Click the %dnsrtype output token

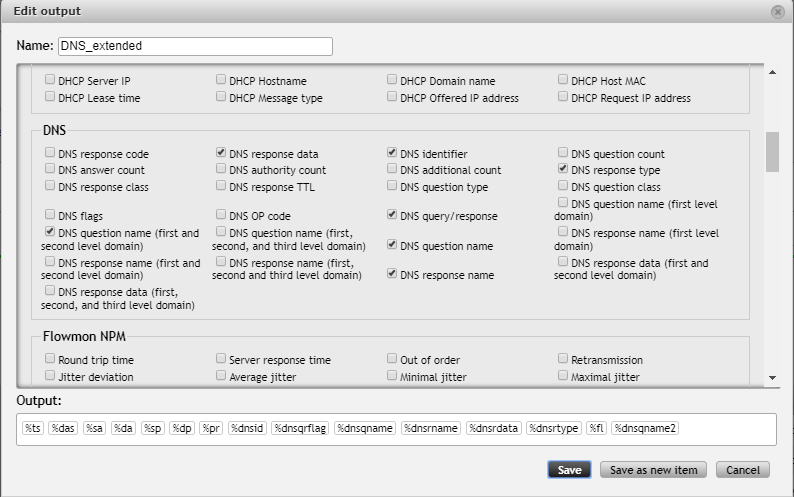click(x=554, y=428)
